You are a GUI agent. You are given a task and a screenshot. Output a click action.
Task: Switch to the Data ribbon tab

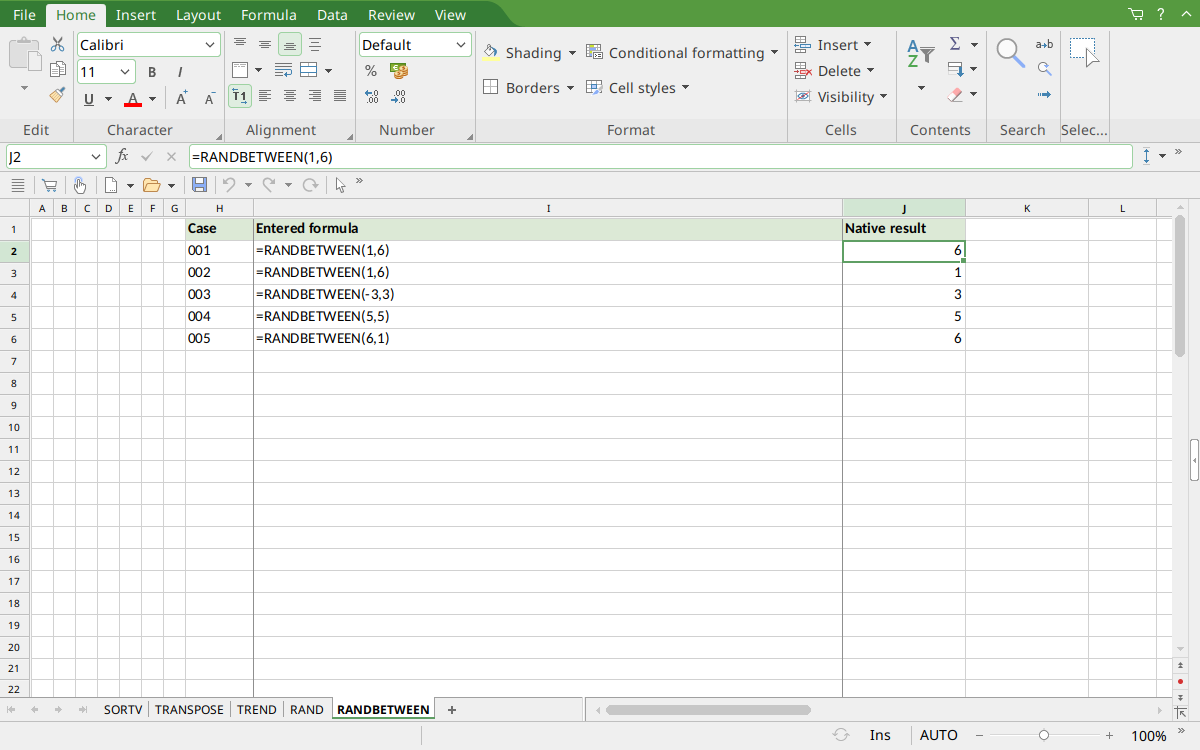[x=332, y=15]
